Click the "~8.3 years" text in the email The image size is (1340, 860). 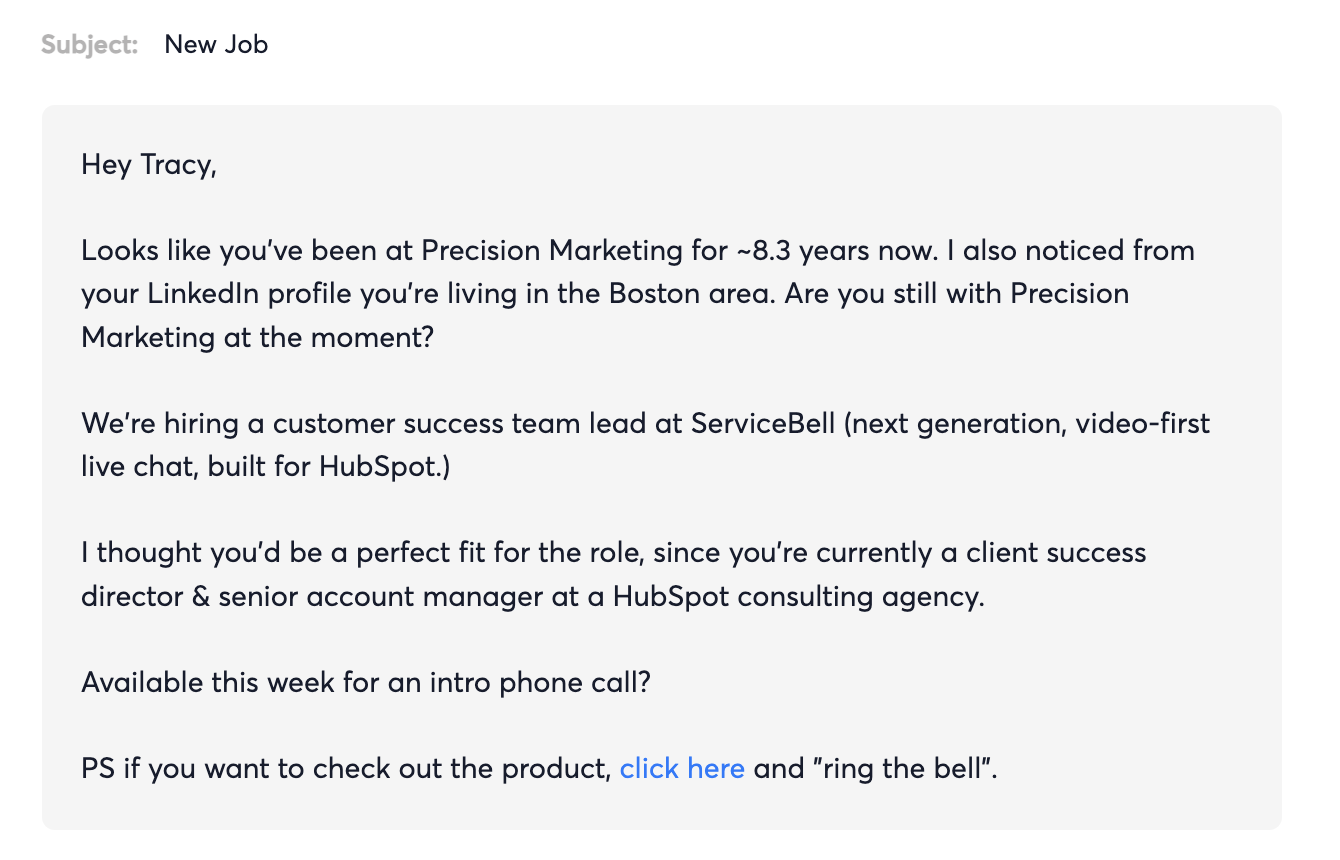(x=806, y=250)
